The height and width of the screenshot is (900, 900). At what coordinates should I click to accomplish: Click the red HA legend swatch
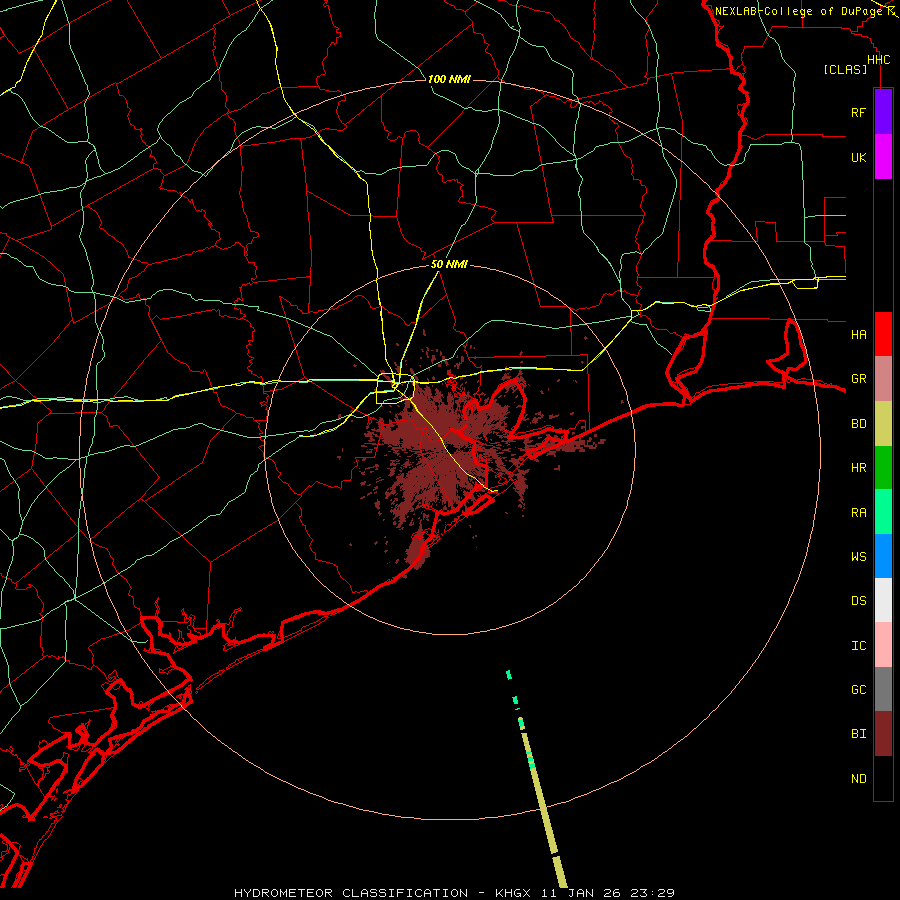point(883,334)
